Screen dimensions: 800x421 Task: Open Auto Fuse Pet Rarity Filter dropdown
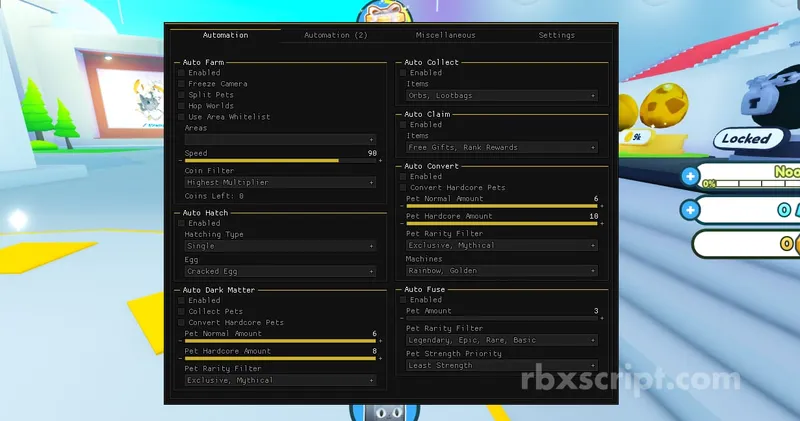pos(502,340)
